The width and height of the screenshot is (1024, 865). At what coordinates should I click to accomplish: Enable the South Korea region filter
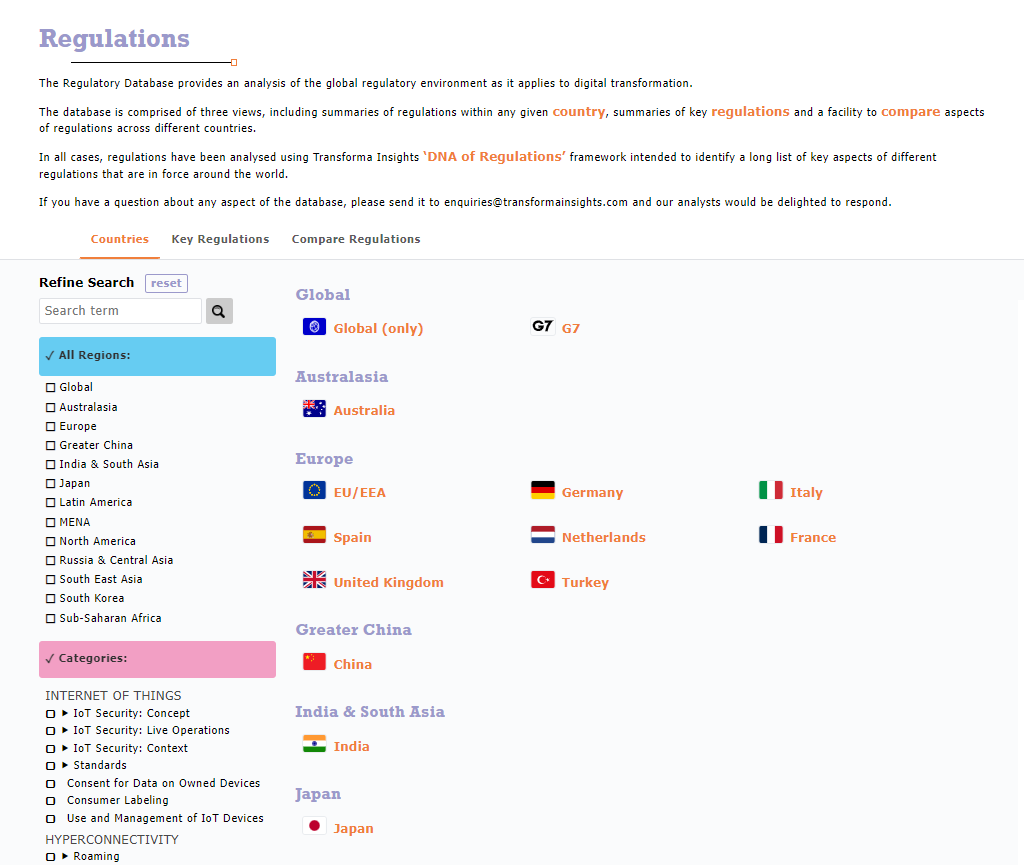[51, 598]
